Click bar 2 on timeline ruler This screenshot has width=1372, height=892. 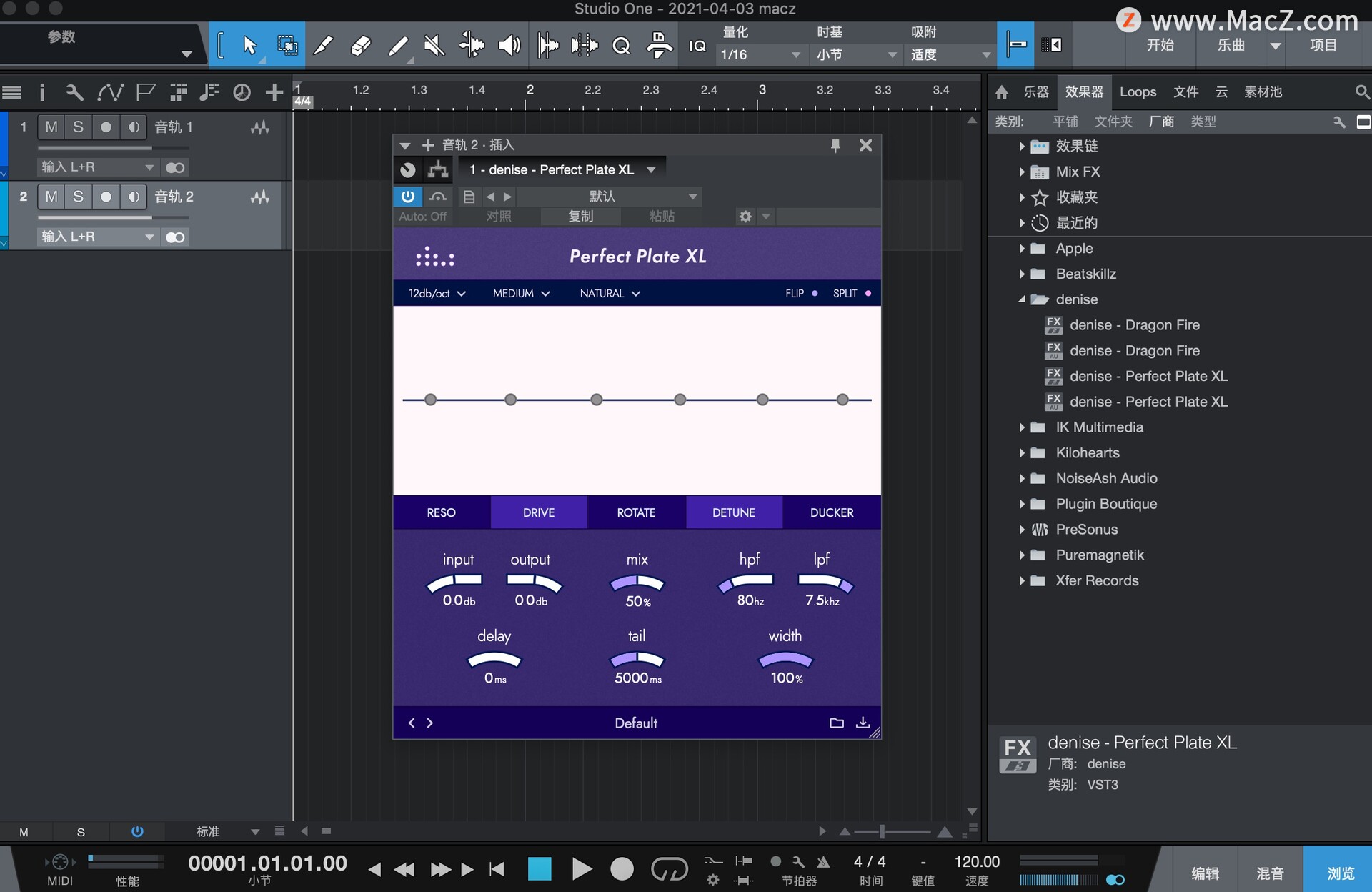click(530, 91)
